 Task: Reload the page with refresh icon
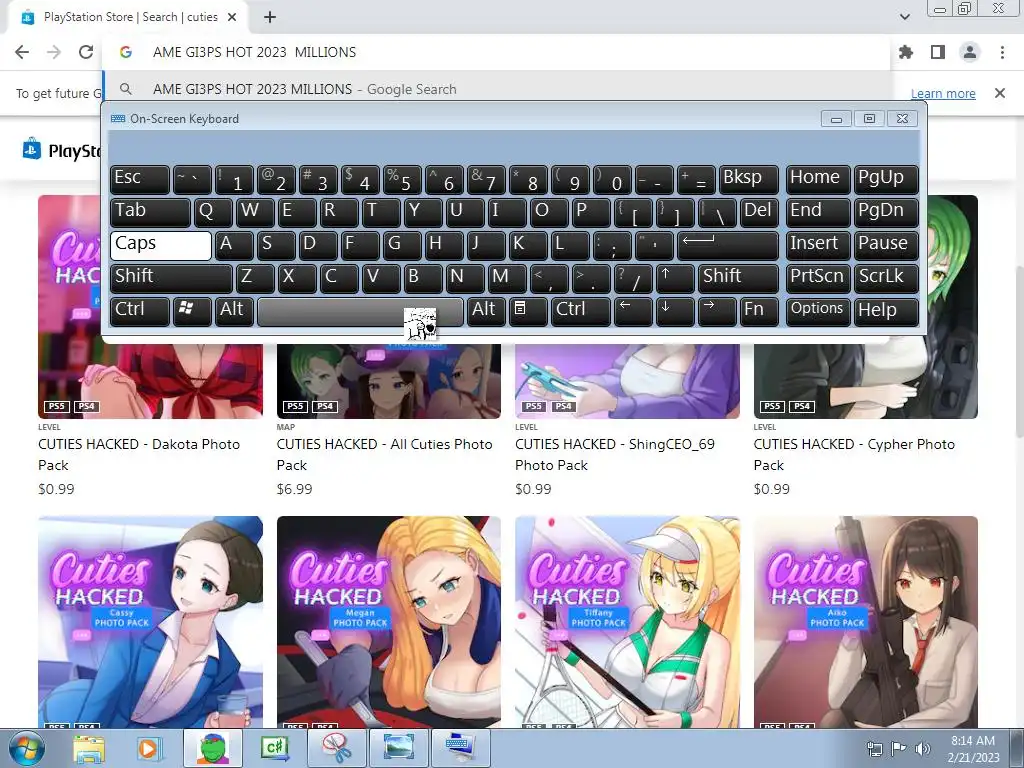click(86, 52)
